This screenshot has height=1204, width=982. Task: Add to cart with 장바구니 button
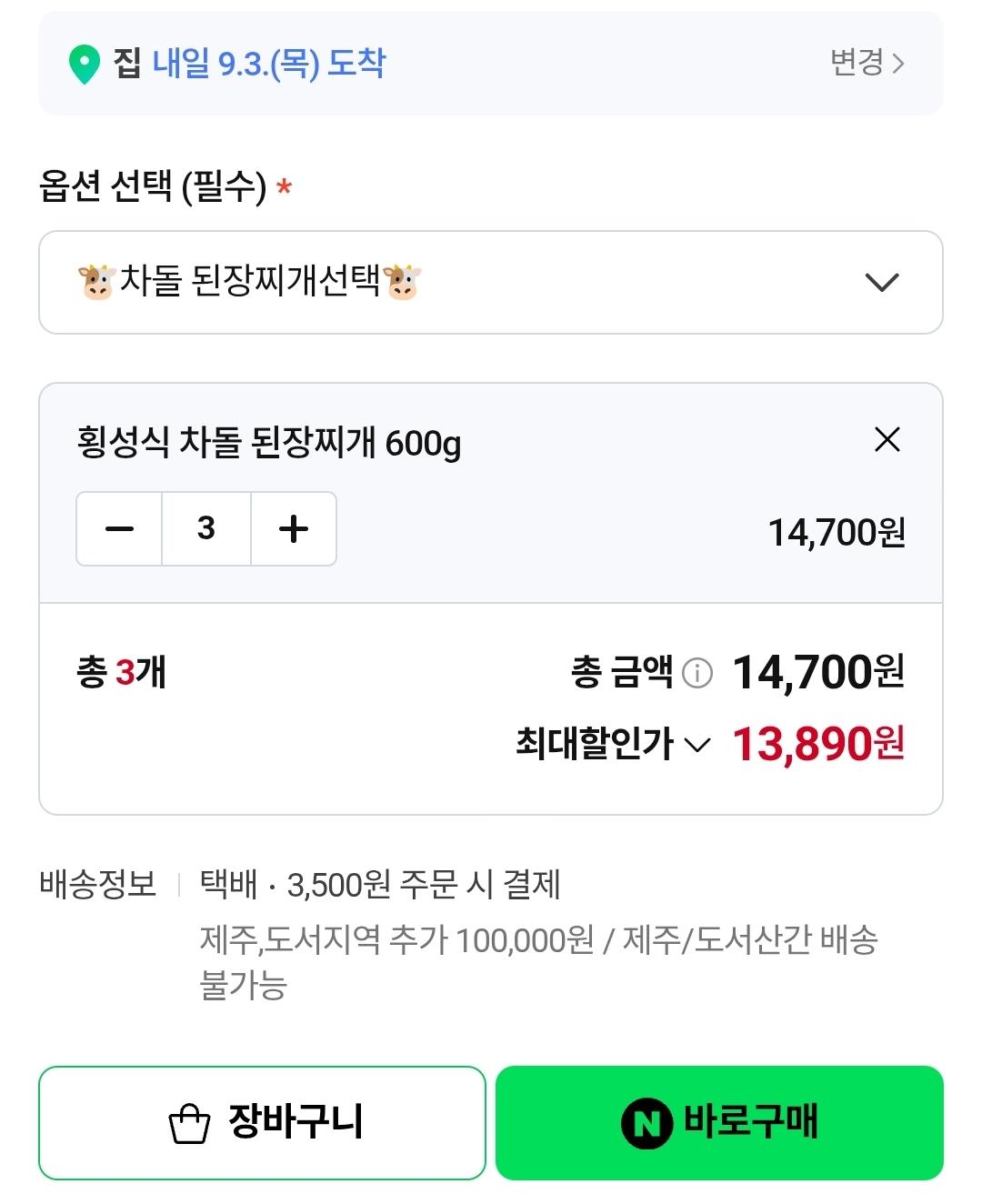[262, 1123]
